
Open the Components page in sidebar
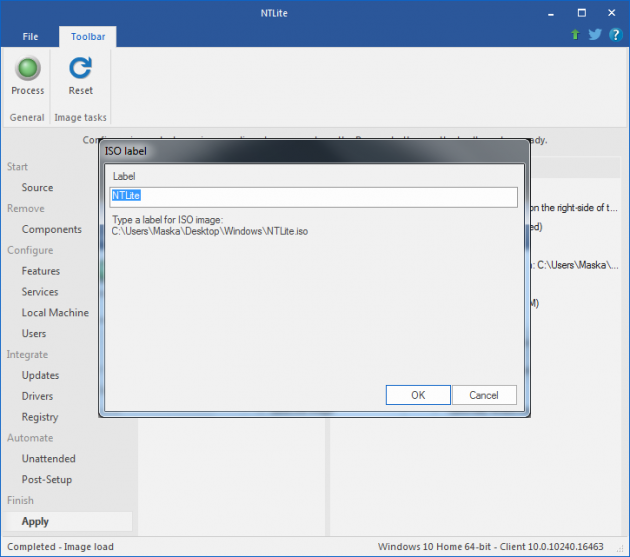click(51, 229)
